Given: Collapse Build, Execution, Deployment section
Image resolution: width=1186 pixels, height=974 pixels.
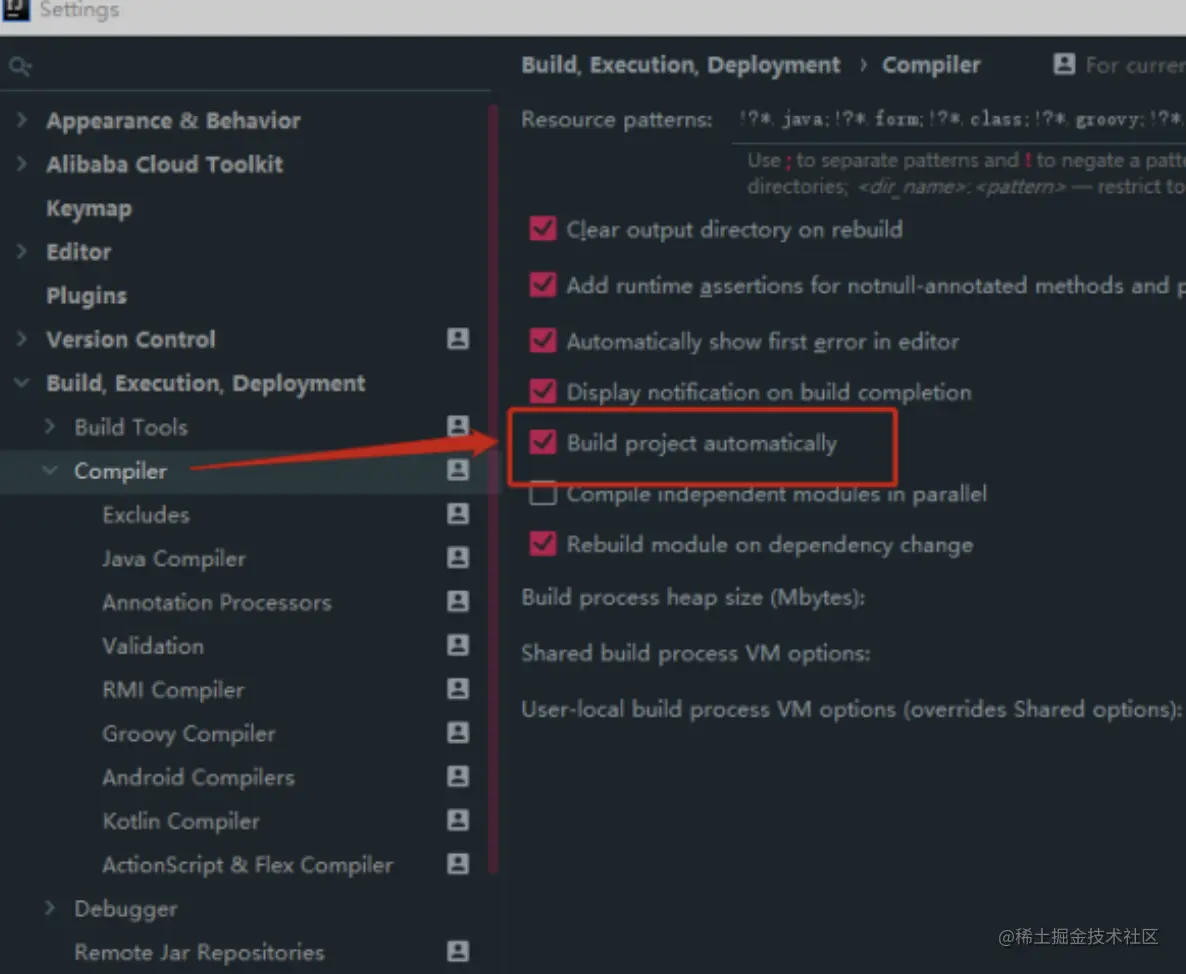Looking at the screenshot, I should tap(21, 383).
